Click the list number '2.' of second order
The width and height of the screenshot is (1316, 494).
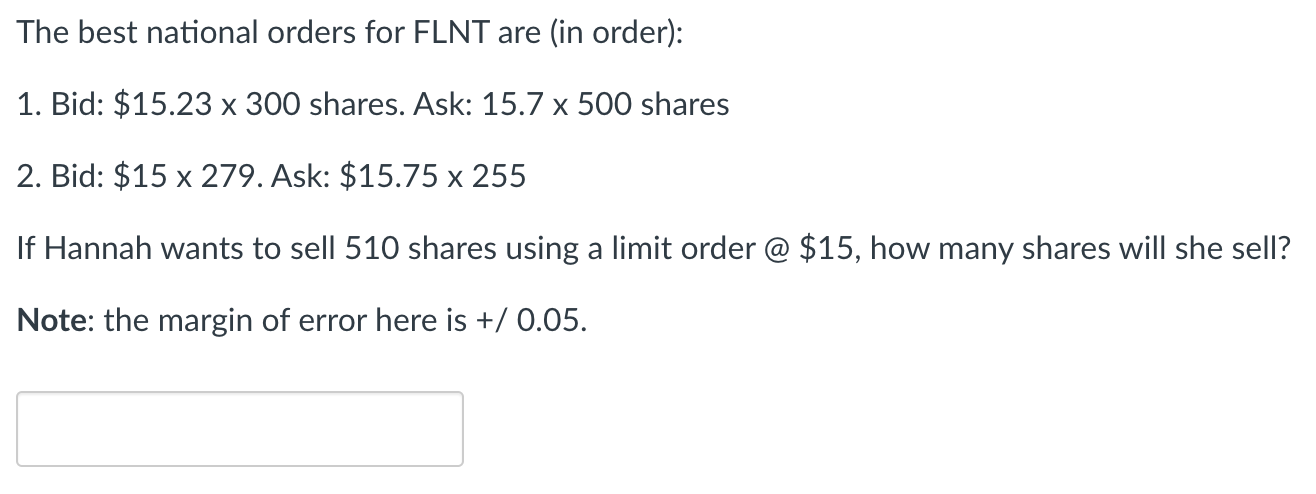pyautogui.click(x=29, y=177)
